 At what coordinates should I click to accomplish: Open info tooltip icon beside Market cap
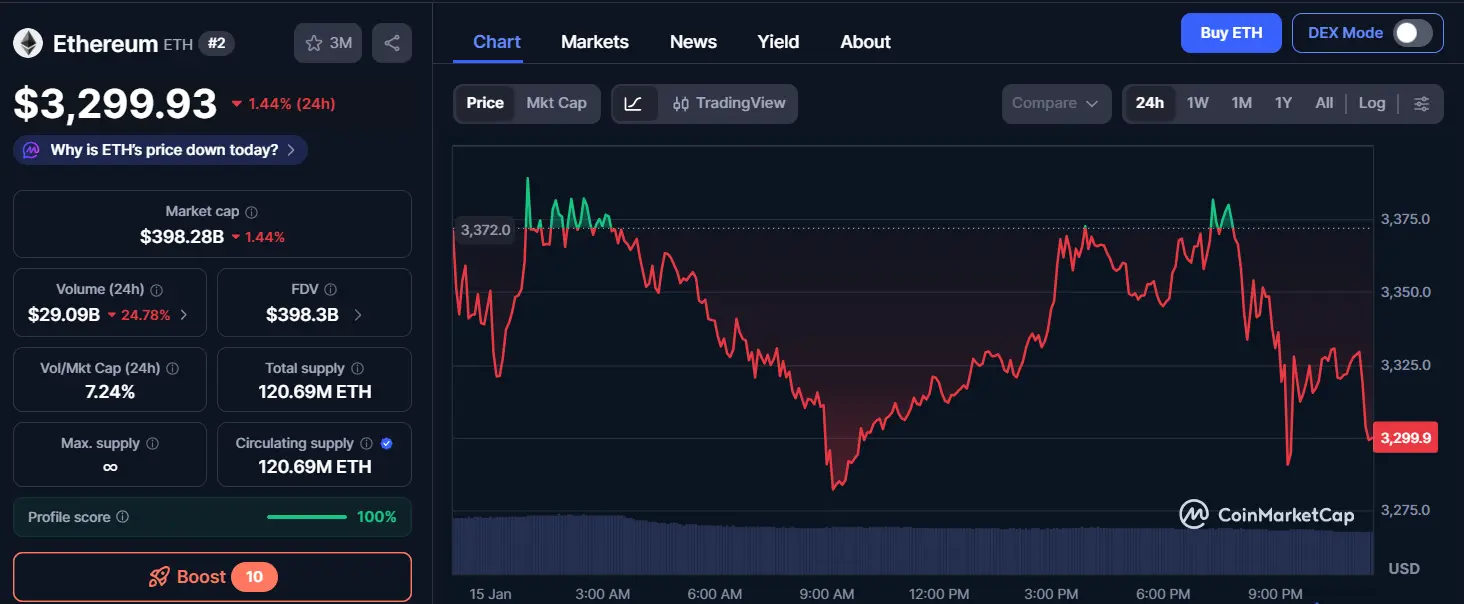pyautogui.click(x=250, y=211)
